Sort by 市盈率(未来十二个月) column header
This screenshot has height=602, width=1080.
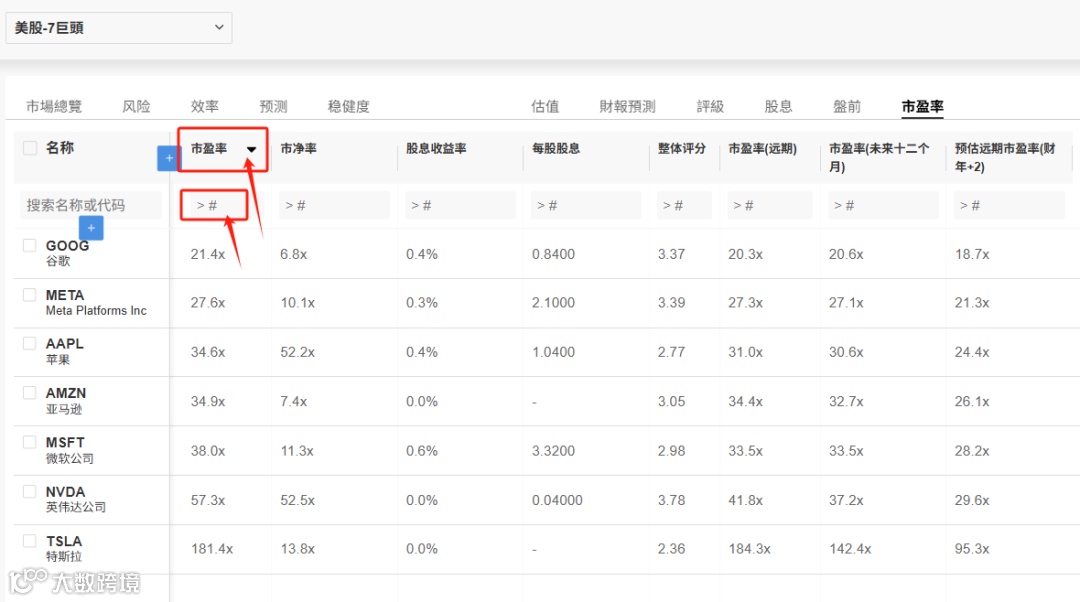(x=880, y=158)
